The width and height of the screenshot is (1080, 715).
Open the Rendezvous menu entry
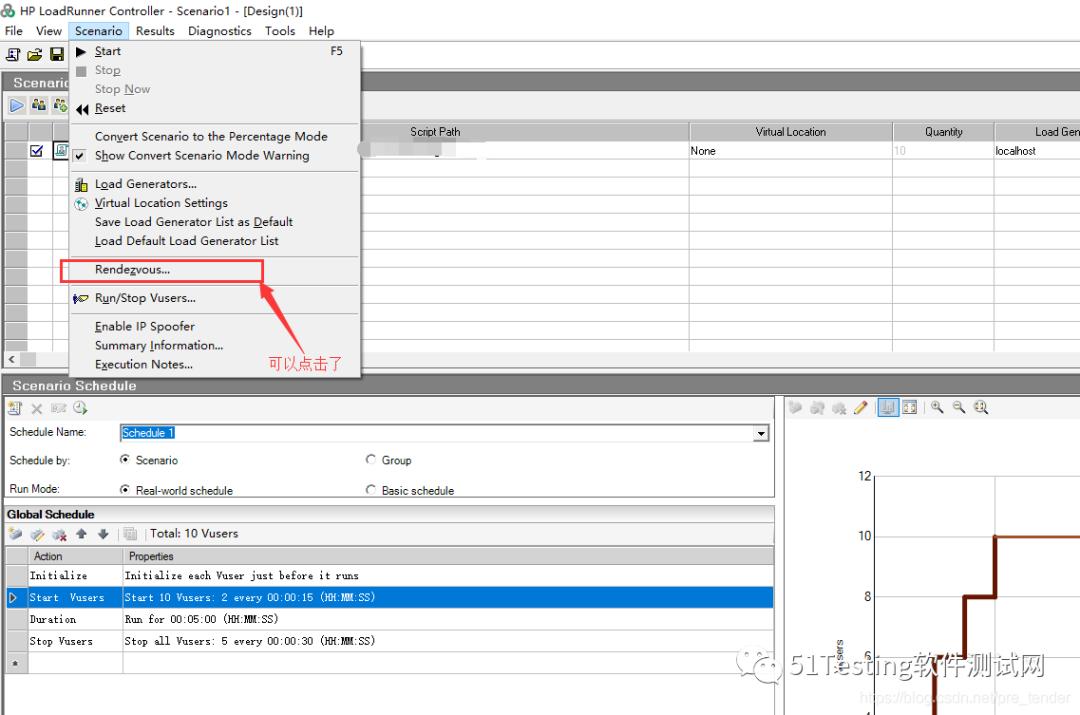(x=215, y=269)
